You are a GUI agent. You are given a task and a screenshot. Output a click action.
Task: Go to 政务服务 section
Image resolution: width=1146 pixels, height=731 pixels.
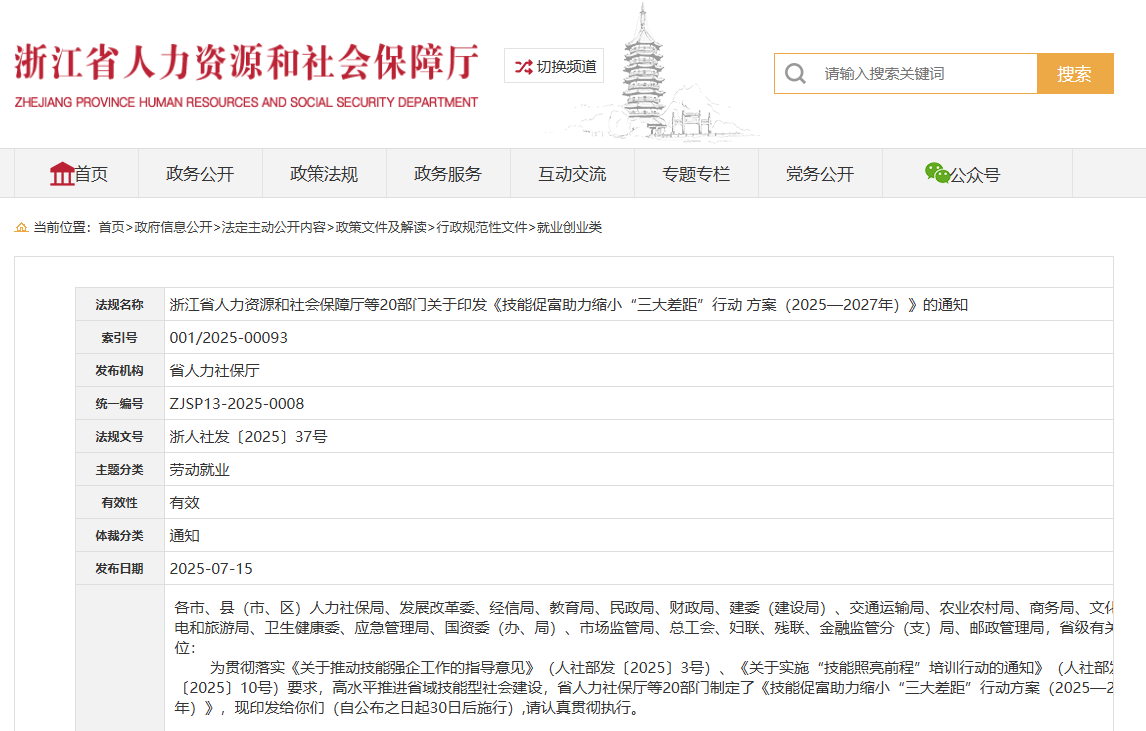[448, 174]
